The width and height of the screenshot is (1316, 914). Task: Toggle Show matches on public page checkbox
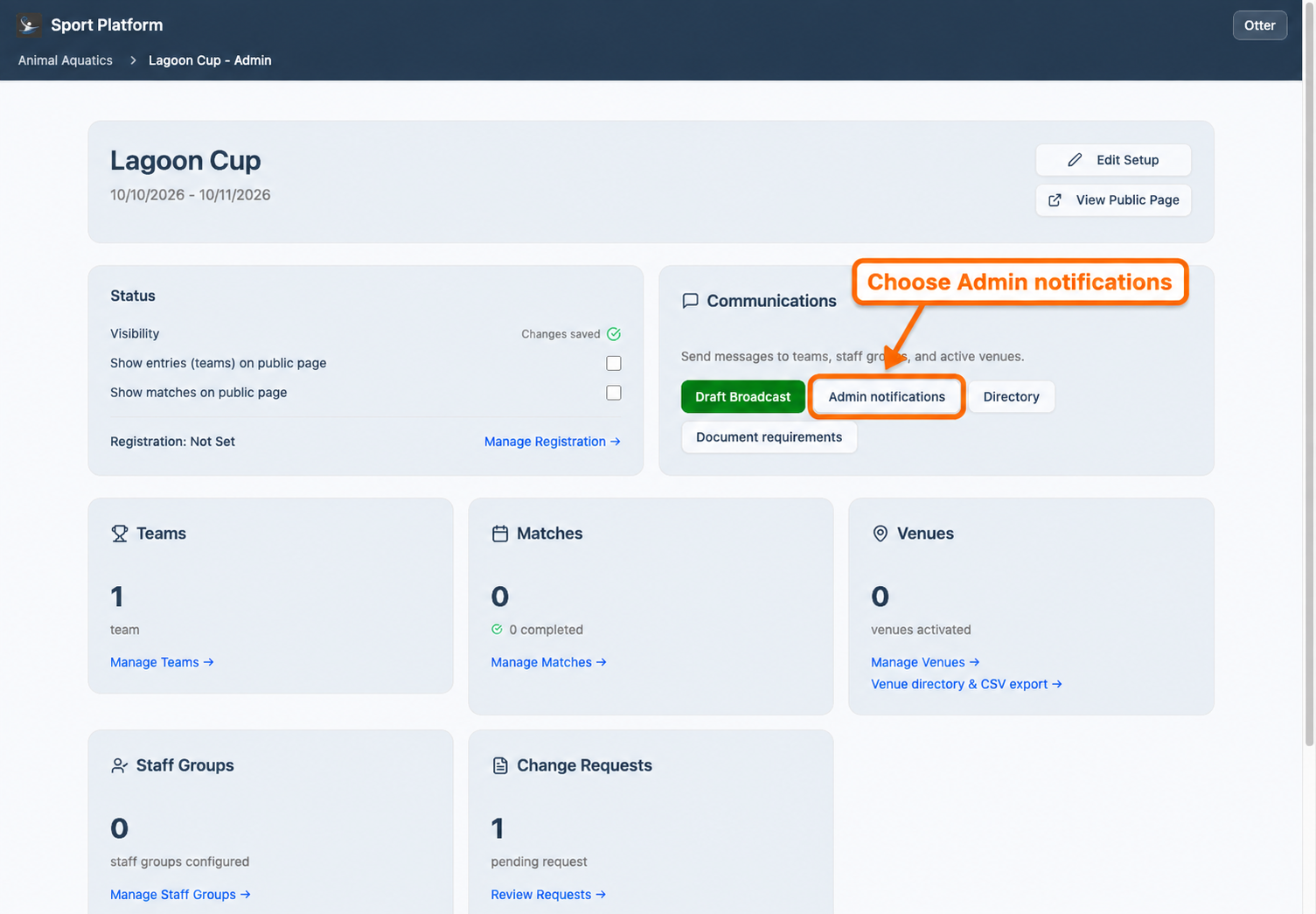[x=614, y=393]
